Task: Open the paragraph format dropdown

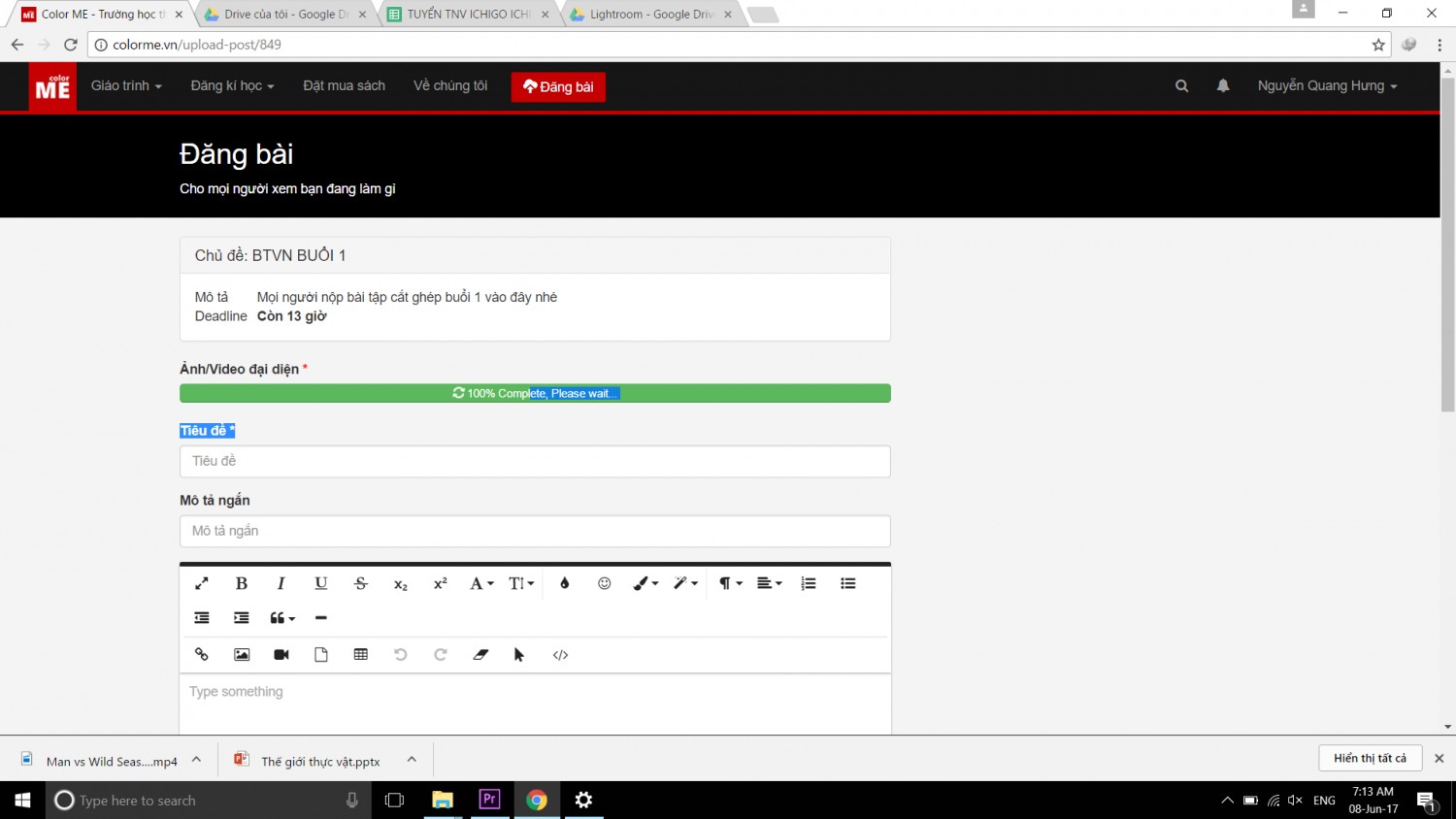Action: [731, 583]
